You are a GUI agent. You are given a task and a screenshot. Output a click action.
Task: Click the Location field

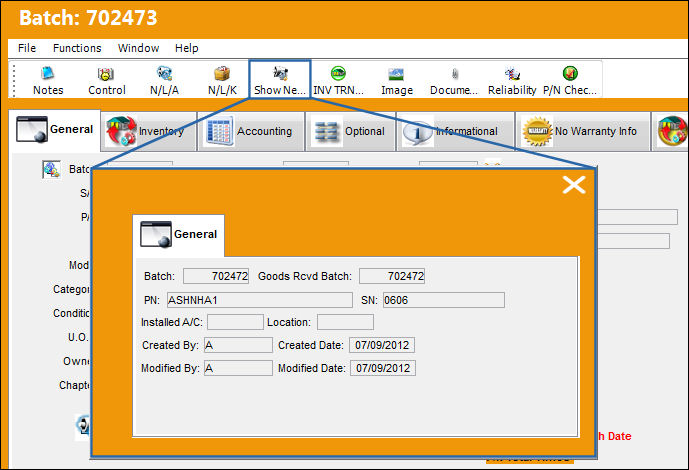[345, 322]
